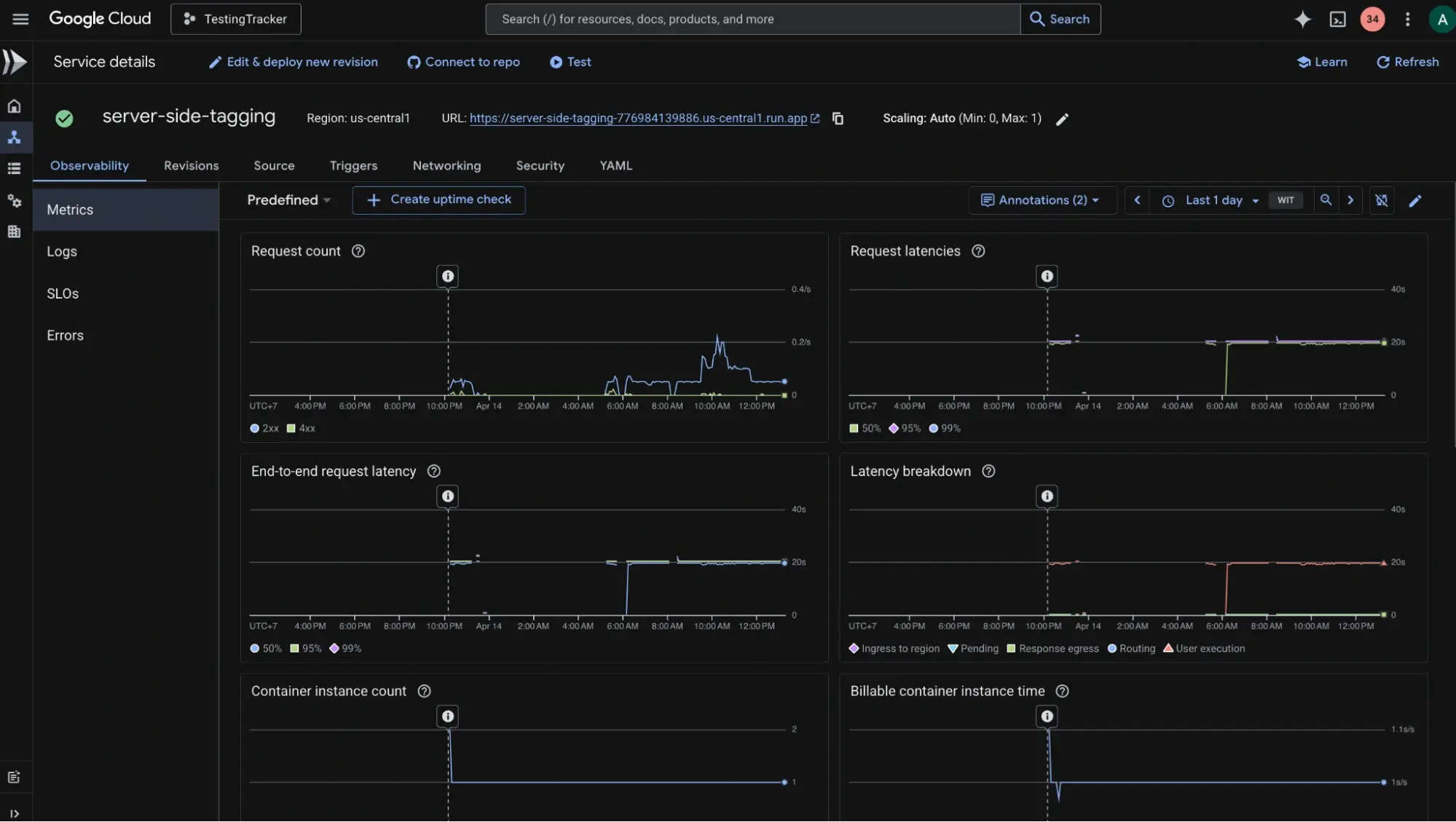
Task: Select Metrics in the observability side menu
Action: click(x=126, y=210)
